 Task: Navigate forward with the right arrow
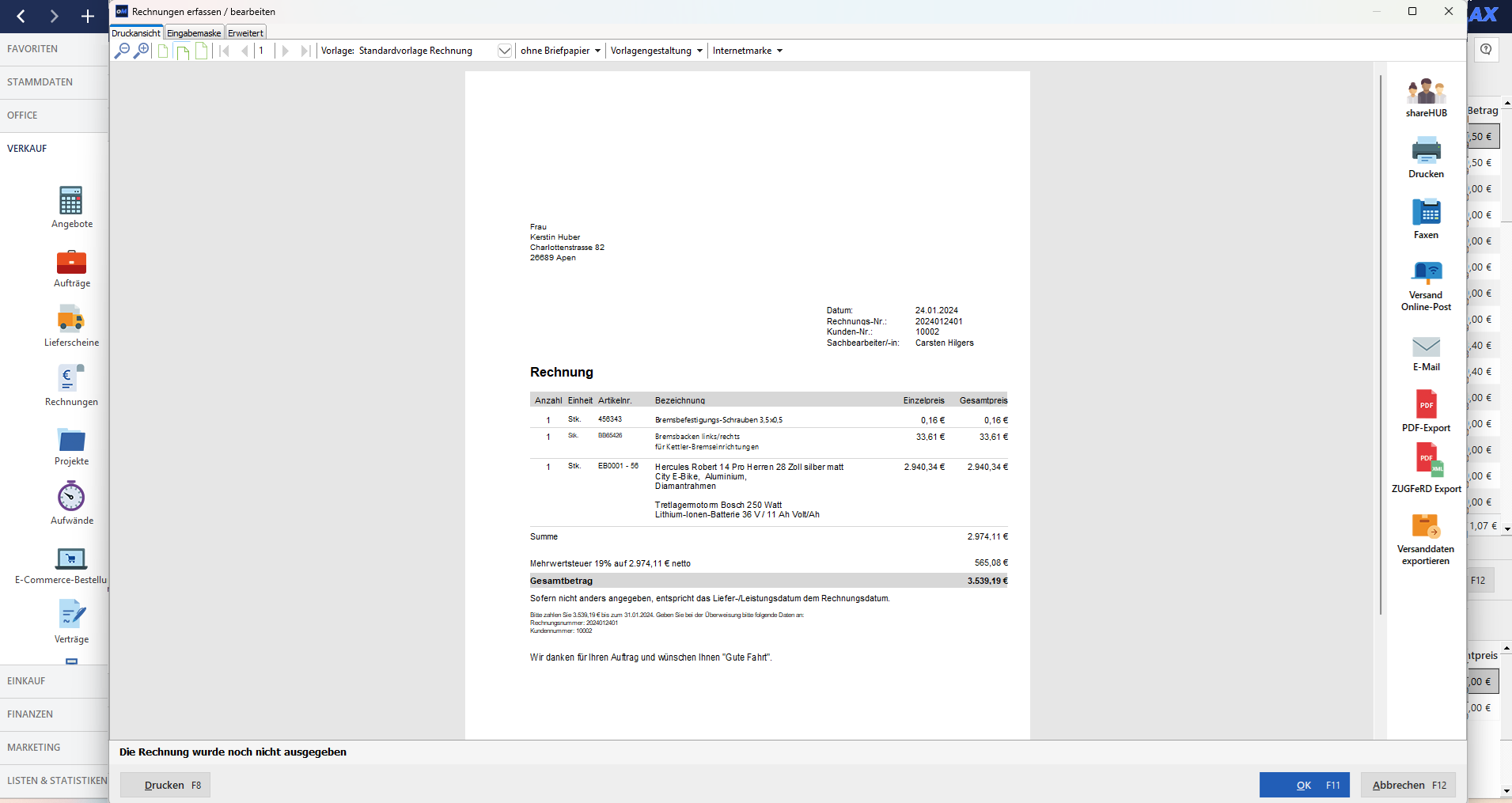pyautogui.click(x=54, y=16)
